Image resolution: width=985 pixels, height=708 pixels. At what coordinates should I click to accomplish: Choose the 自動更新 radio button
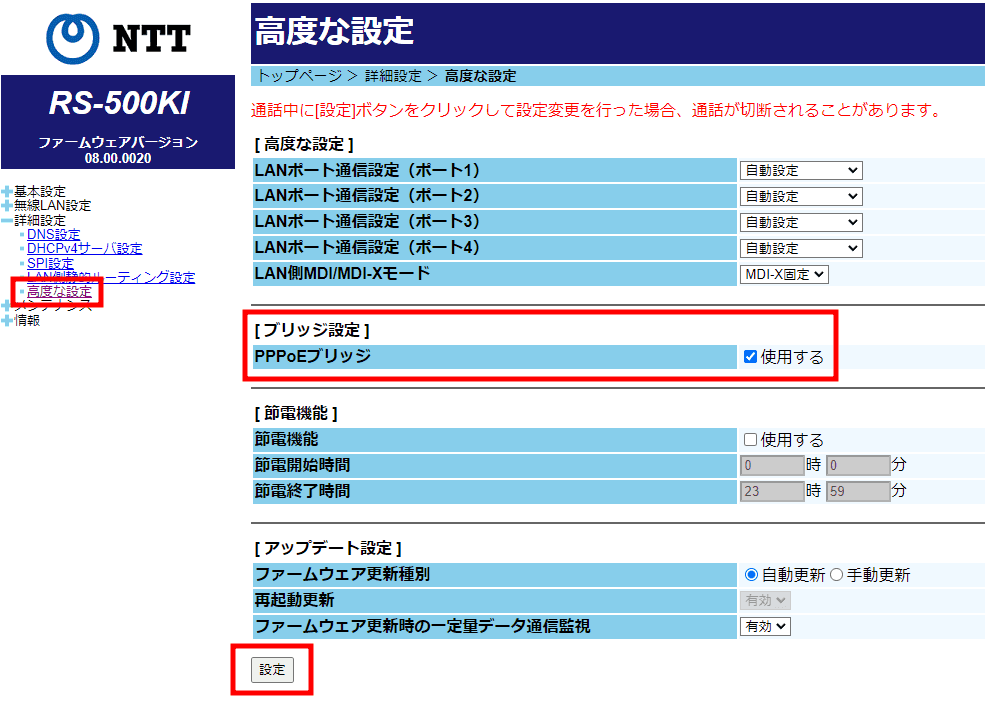751,575
